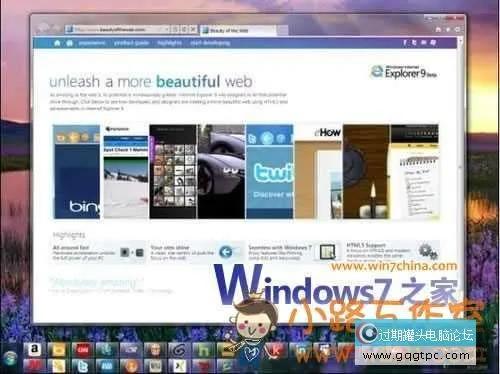Open the 'experience' nav menu item
The width and height of the screenshot is (500, 374).
[x=92, y=43]
